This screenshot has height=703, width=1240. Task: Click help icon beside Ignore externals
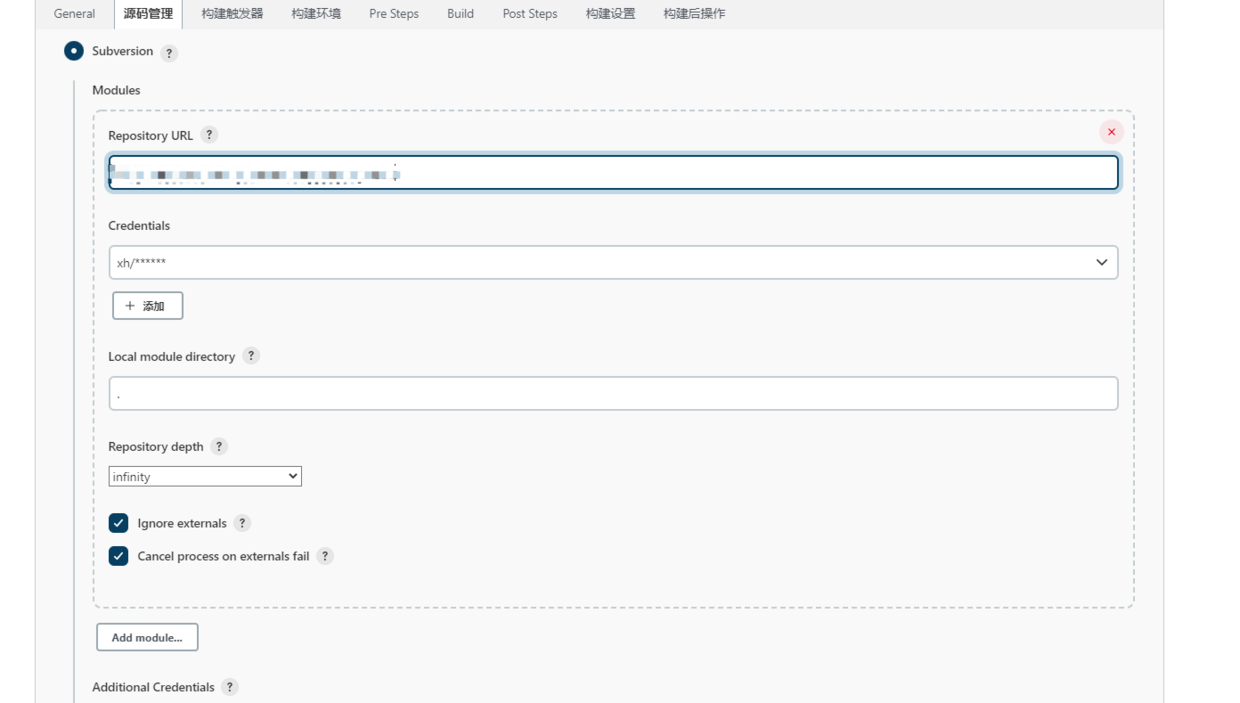click(242, 523)
